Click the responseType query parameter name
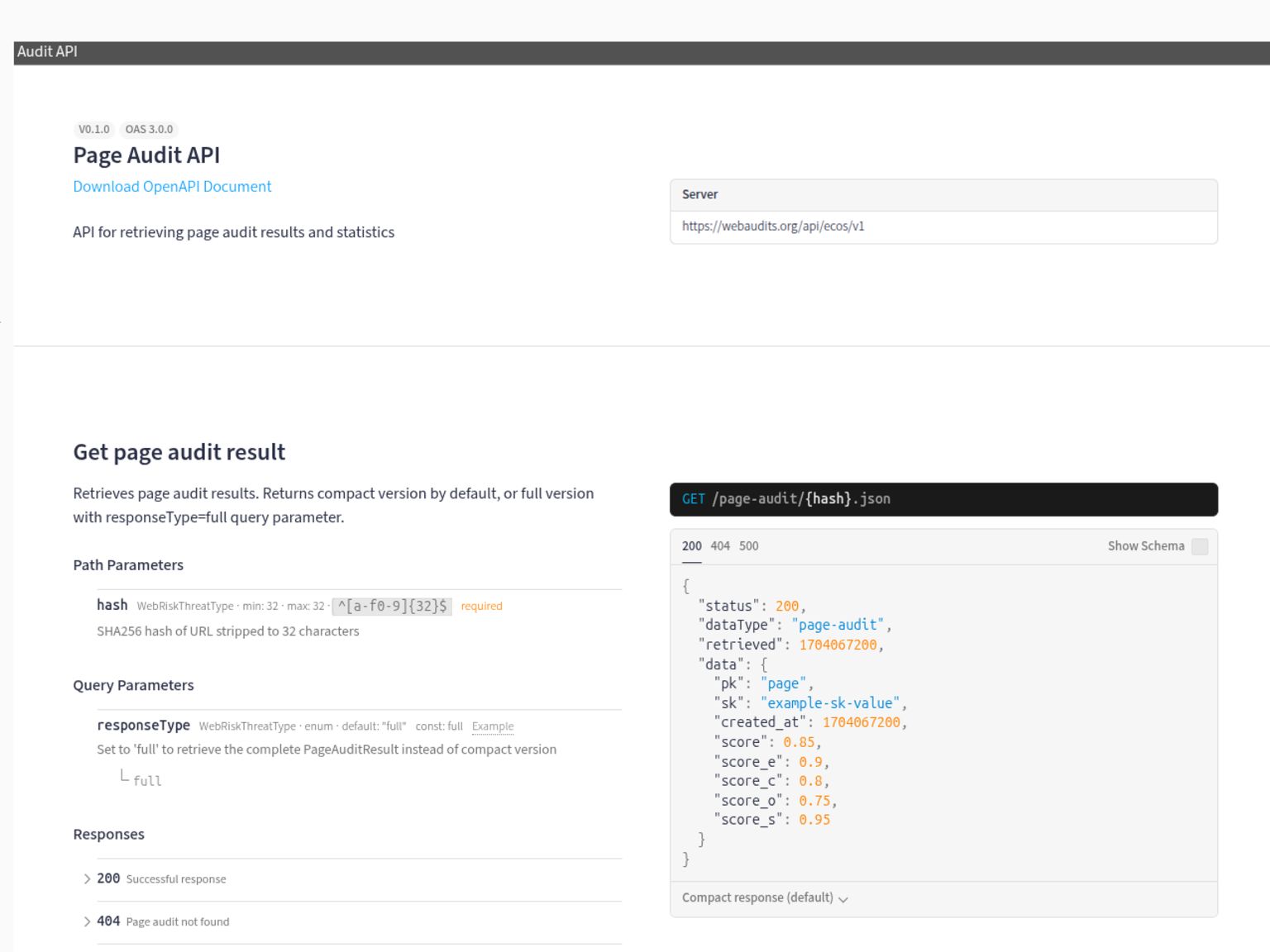The image size is (1270, 952). [x=143, y=725]
